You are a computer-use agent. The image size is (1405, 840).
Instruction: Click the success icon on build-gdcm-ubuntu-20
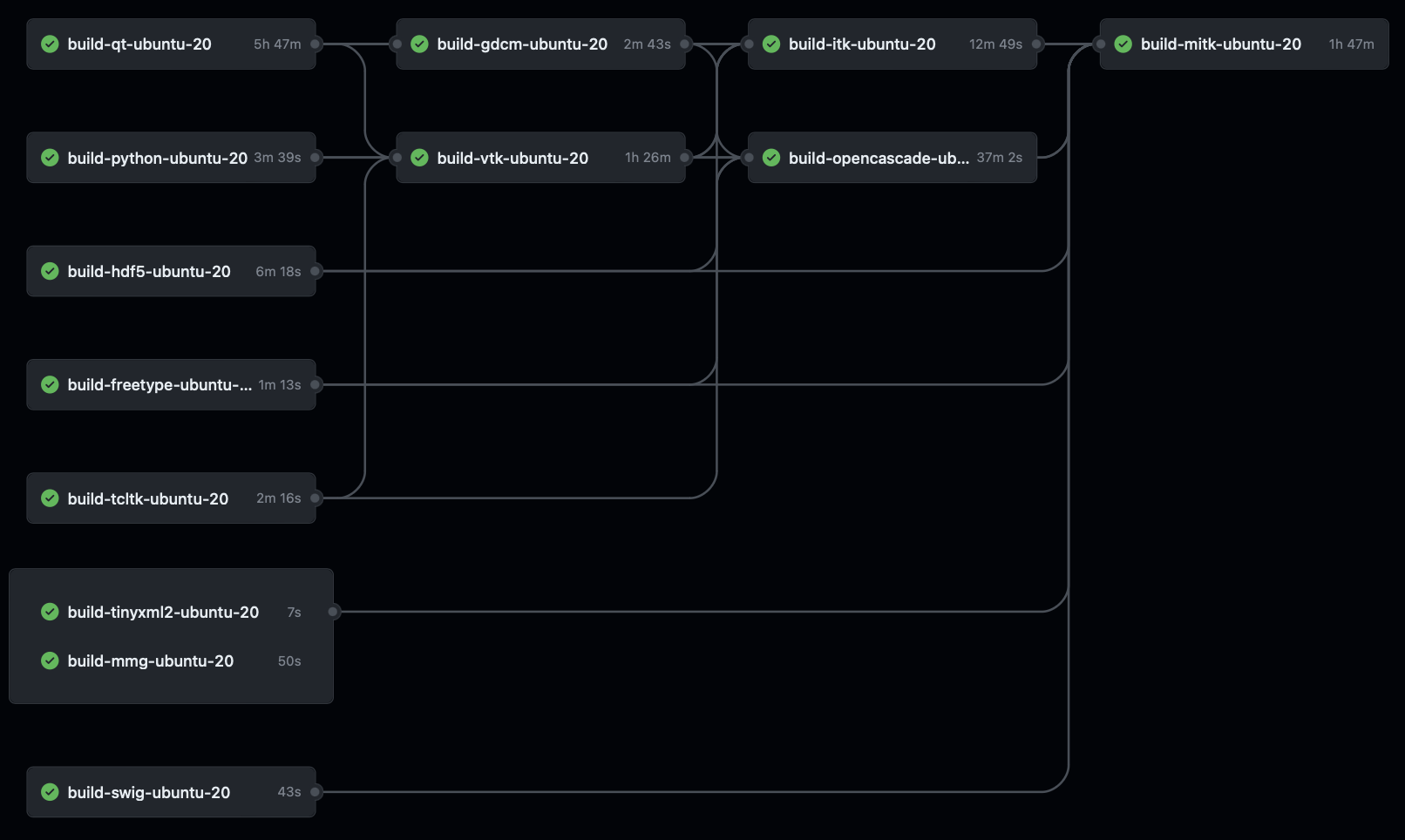419,44
